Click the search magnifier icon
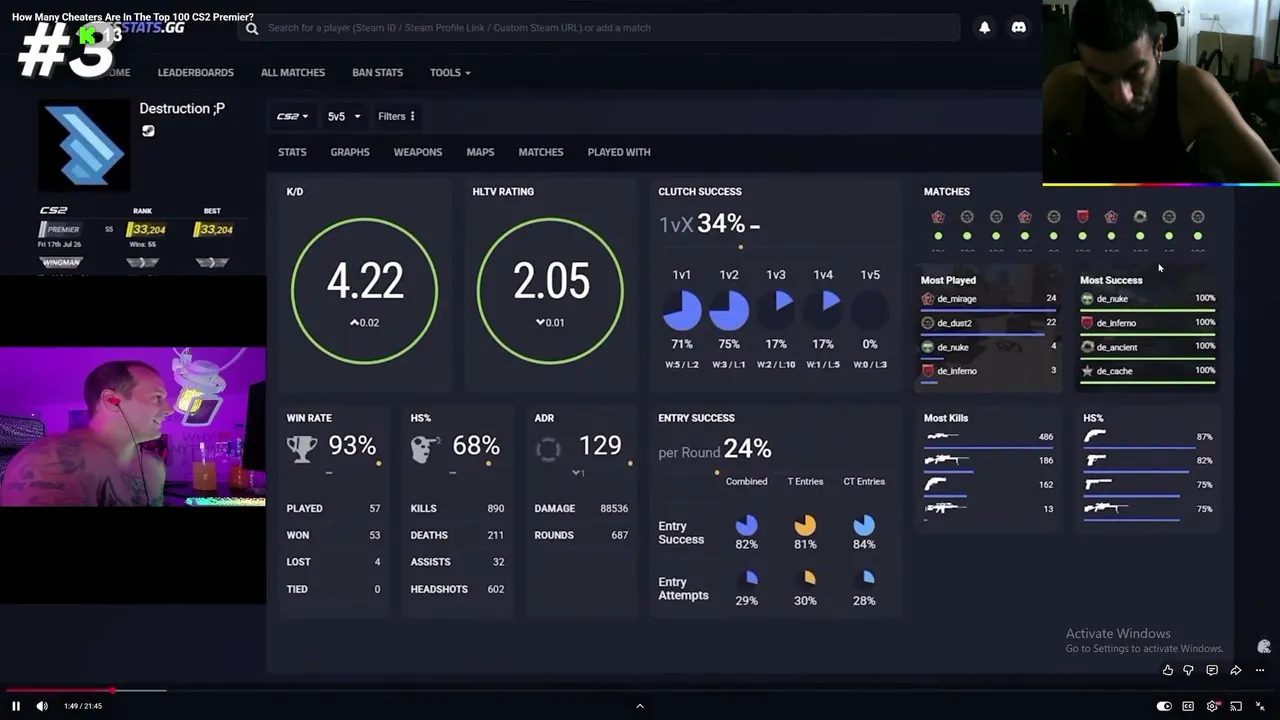1280x720 pixels. (252, 28)
